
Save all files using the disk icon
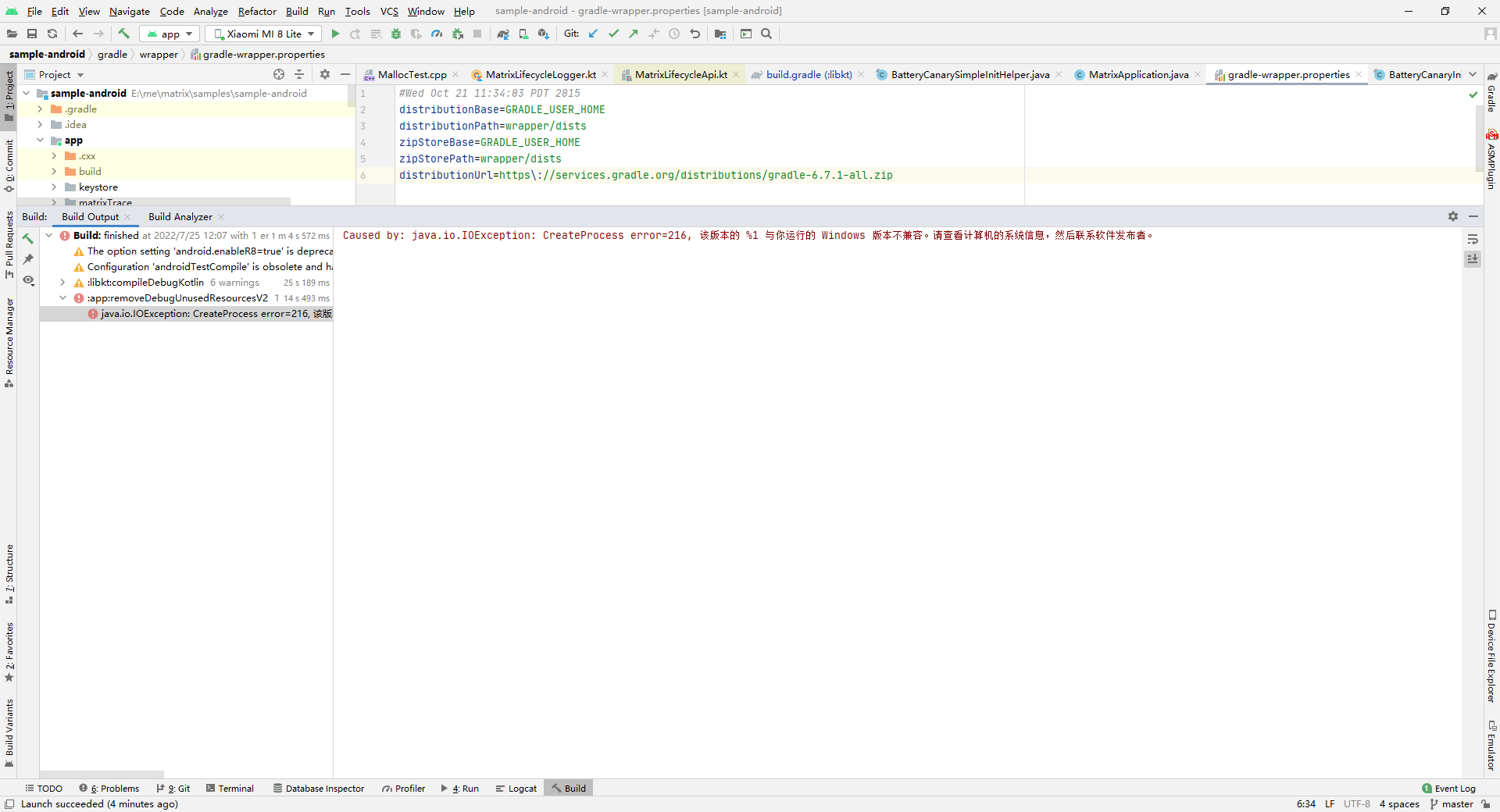(32, 34)
